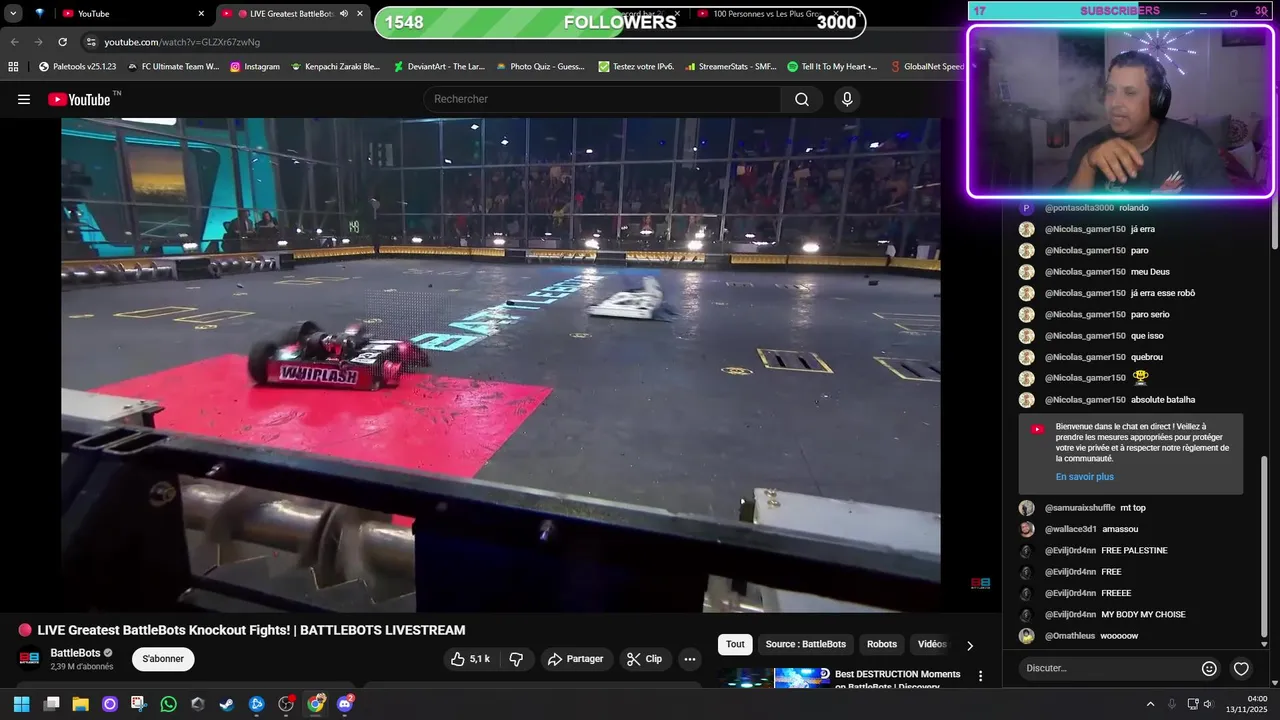Select the Tout filter chip
The height and width of the screenshot is (720, 1280).
(735, 644)
